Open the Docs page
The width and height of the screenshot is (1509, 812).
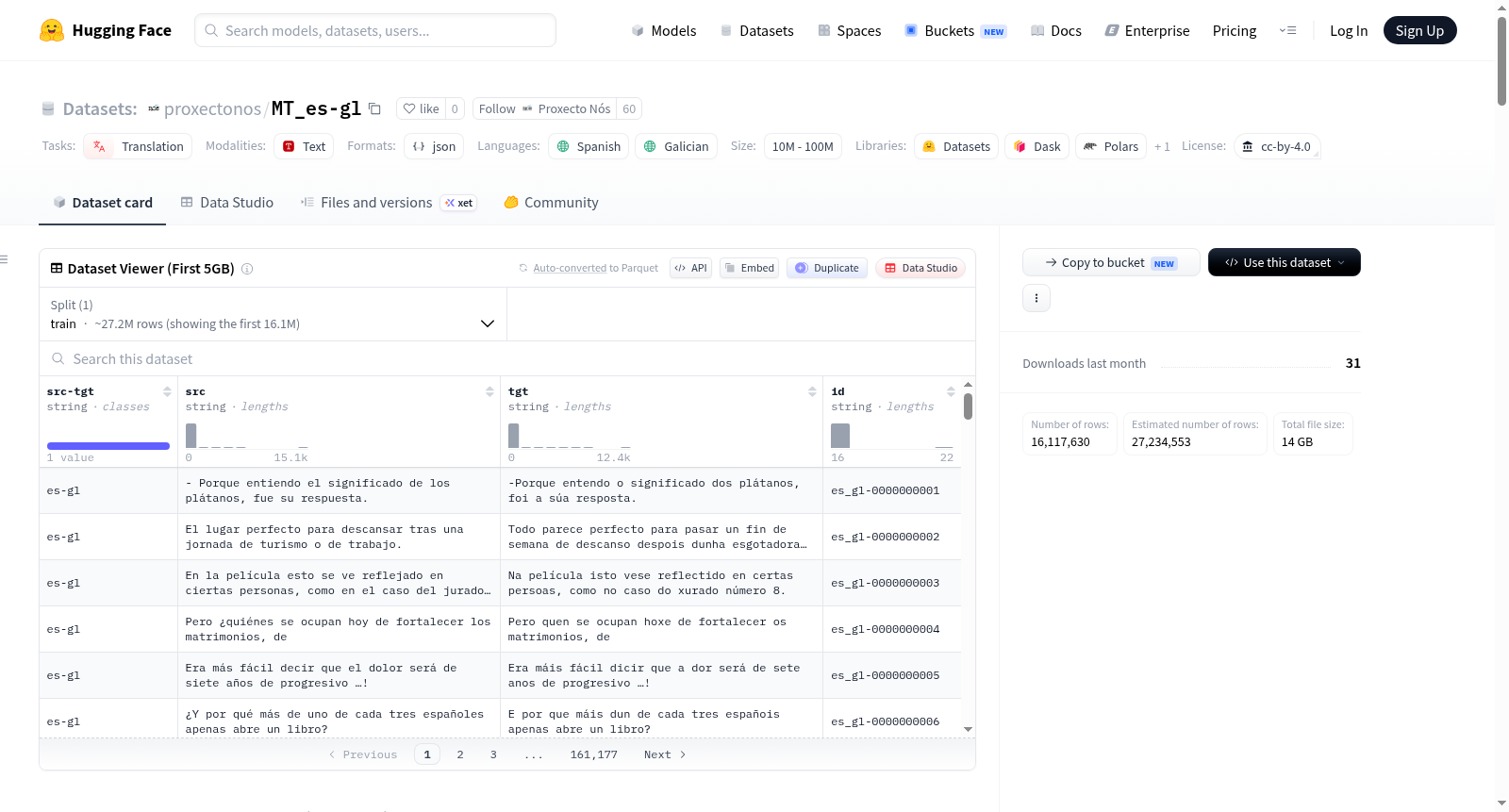tap(1056, 30)
